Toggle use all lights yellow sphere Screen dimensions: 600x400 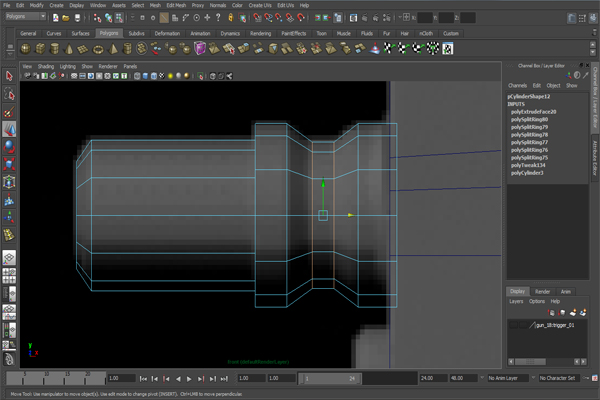(x=170, y=76)
